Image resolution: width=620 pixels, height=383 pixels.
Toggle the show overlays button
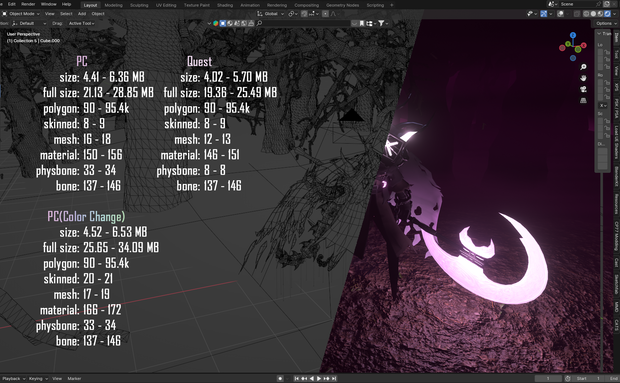tap(560, 14)
